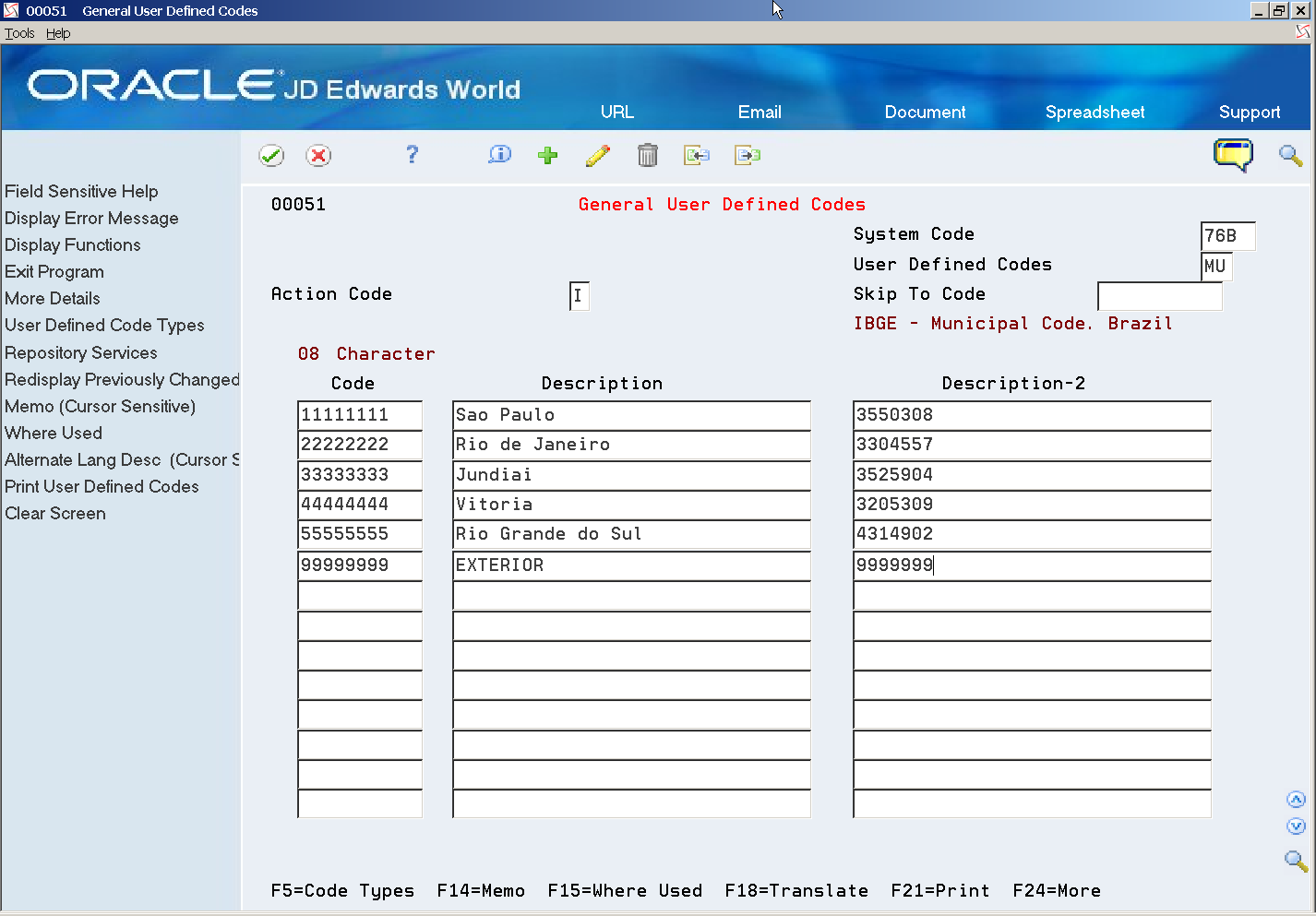Image resolution: width=1316 pixels, height=916 pixels.
Task: Select Redisplay Previously Changed
Action: click(122, 379)
